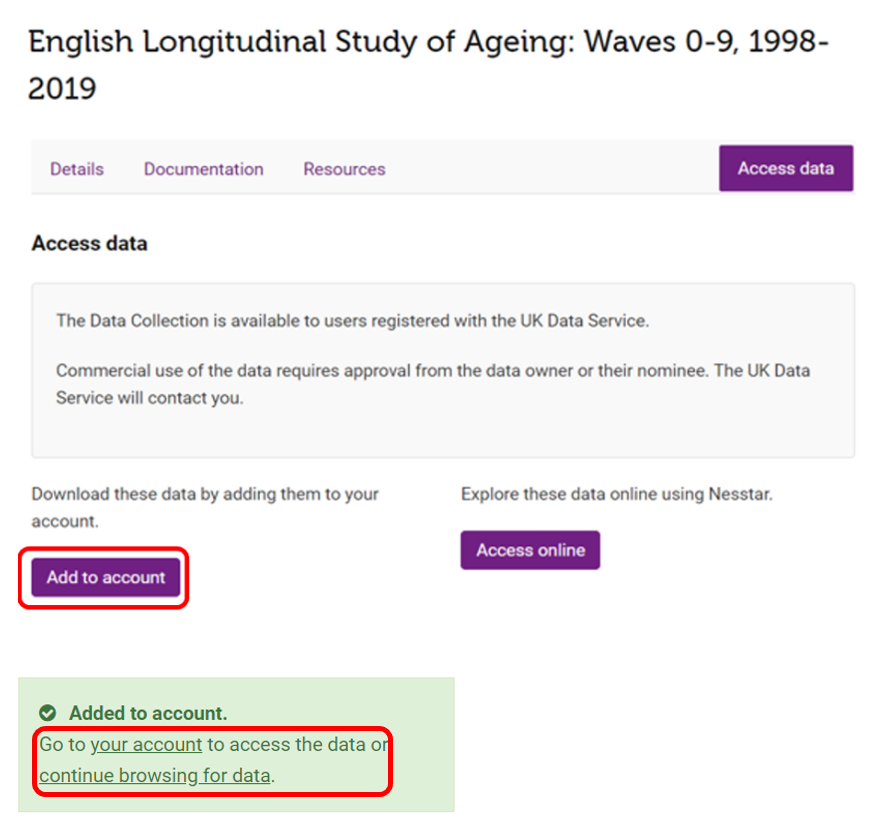Click 'to access the data or' text
This screenshot has width=888, height=832.
click(298, 744)
